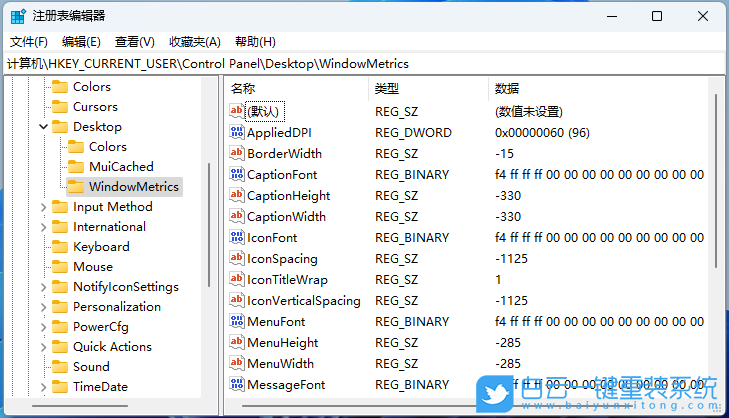Click the MenuFont binary icon
This screenshot has width=729, height=418.
click(237, 321)
